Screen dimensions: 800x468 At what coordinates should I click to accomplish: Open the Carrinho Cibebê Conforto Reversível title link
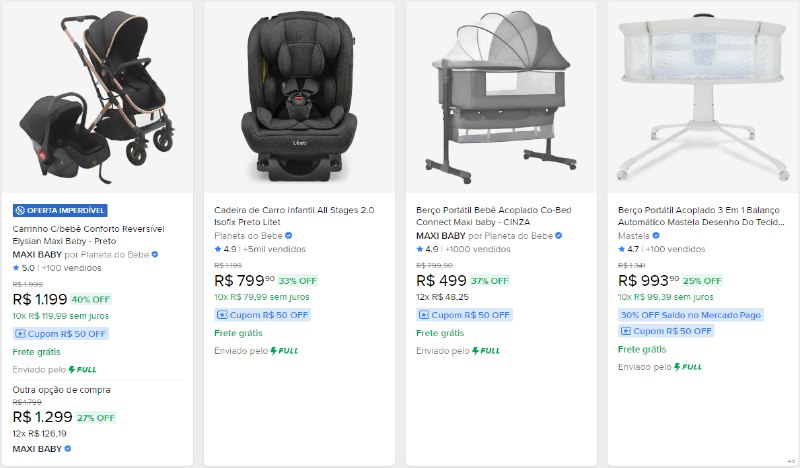tap(88, 235)
